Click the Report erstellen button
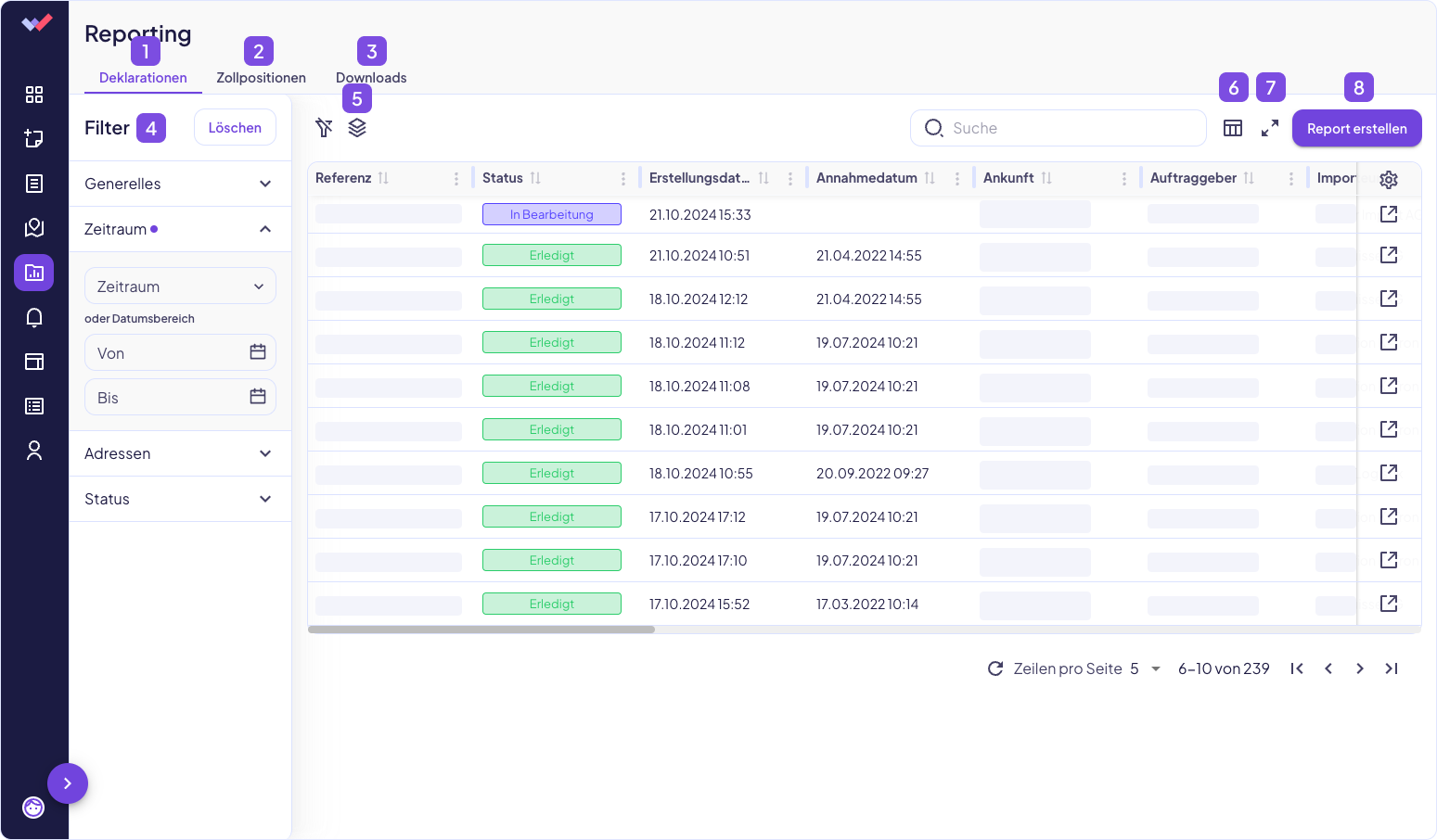1437x840 pixels. (1356, 129)
